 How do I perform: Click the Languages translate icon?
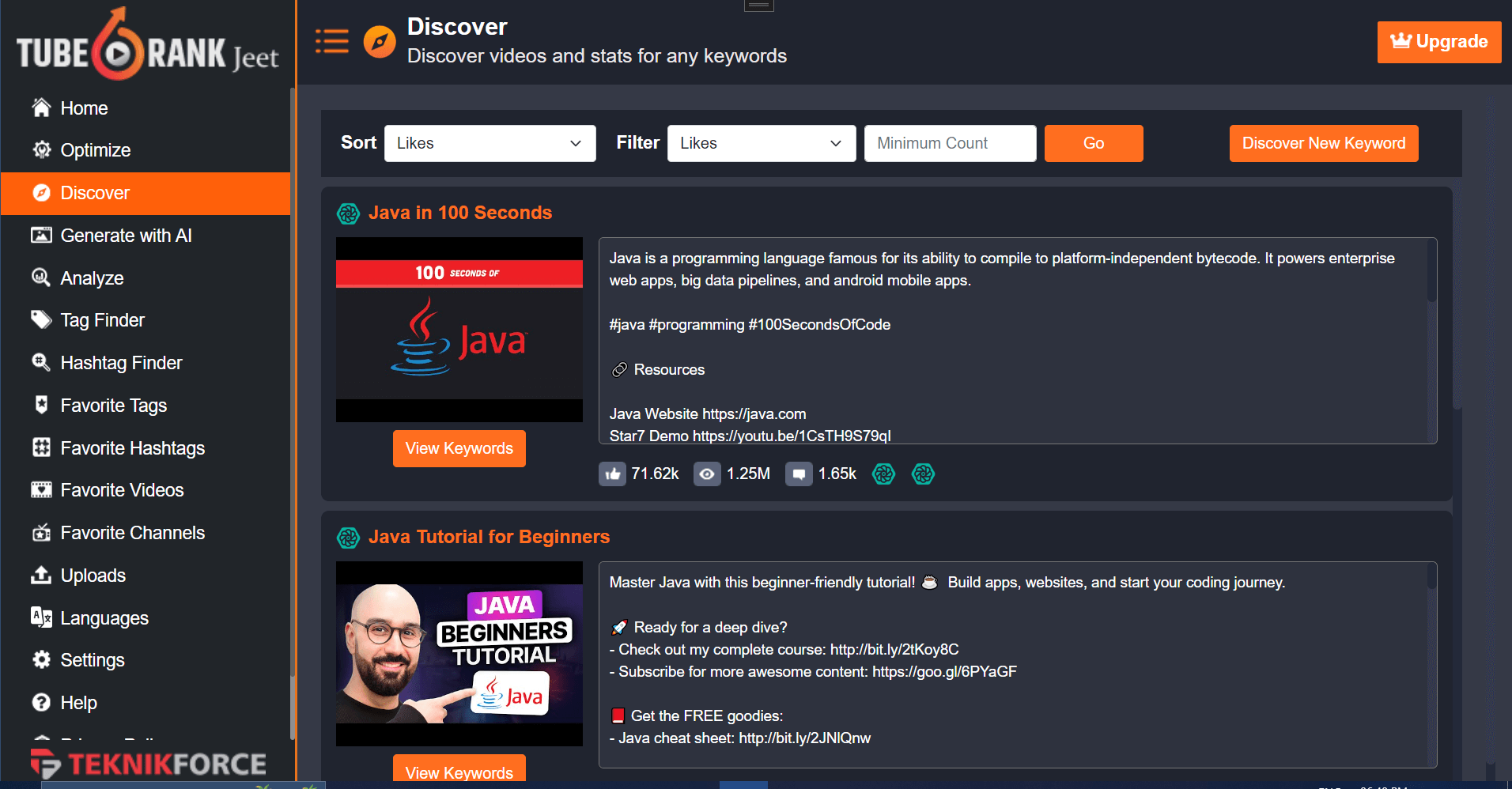tap(41, 617)
